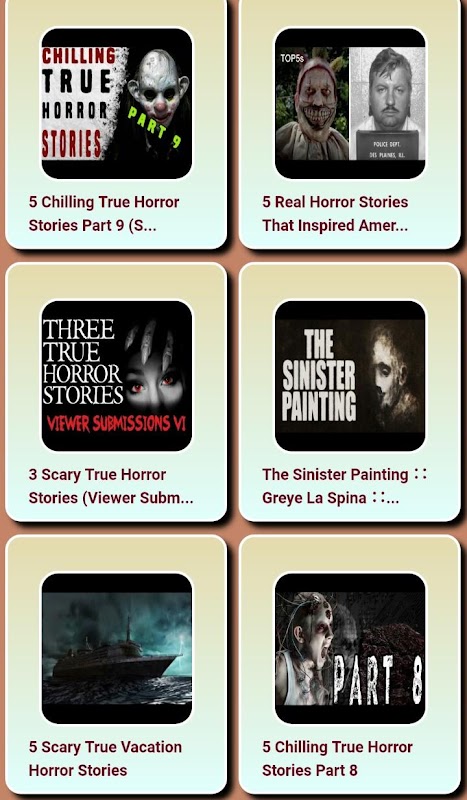Click title '5 Chilling True Horror Stories Part 9 (S...'

click(x=104, y=213)
